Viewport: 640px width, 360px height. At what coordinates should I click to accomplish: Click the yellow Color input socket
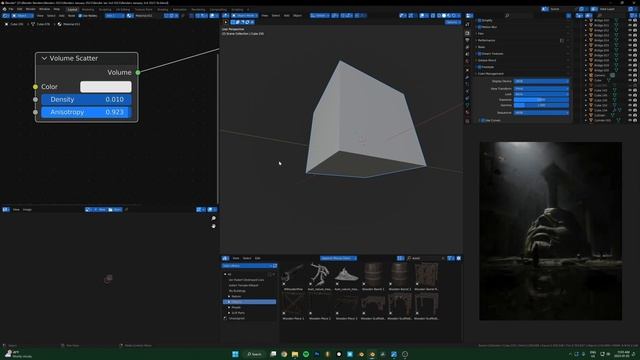(x=35, y=87)
